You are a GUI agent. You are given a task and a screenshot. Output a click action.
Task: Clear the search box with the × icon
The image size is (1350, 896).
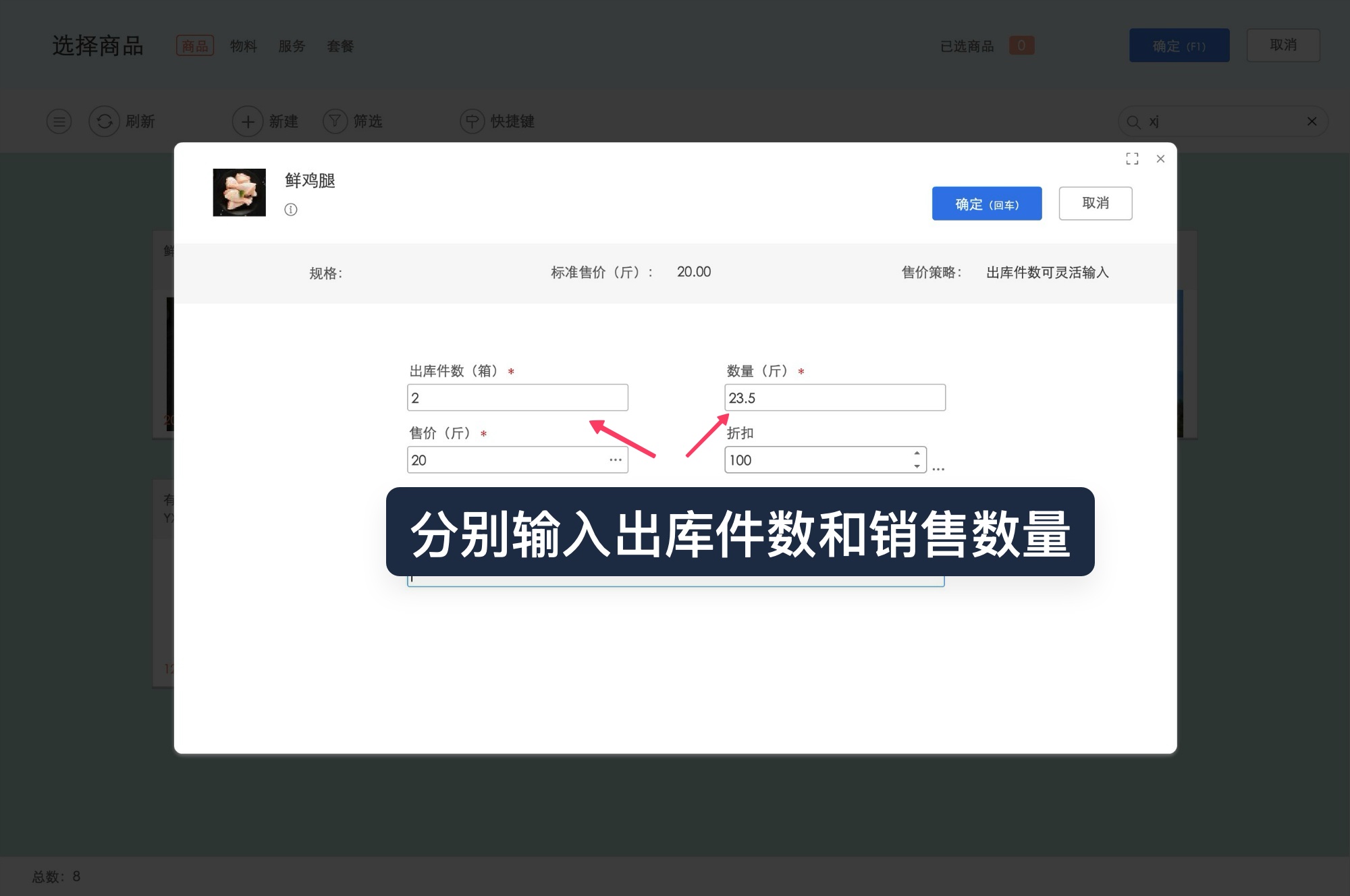click(1312, 121)
